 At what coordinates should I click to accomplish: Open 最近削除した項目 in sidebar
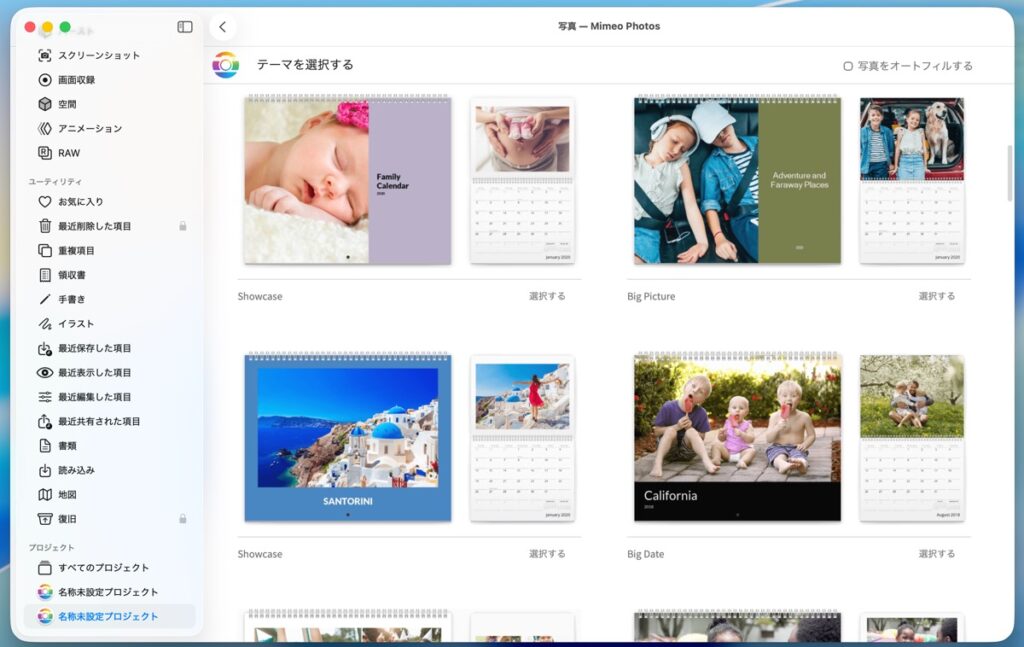click(94, 226)
